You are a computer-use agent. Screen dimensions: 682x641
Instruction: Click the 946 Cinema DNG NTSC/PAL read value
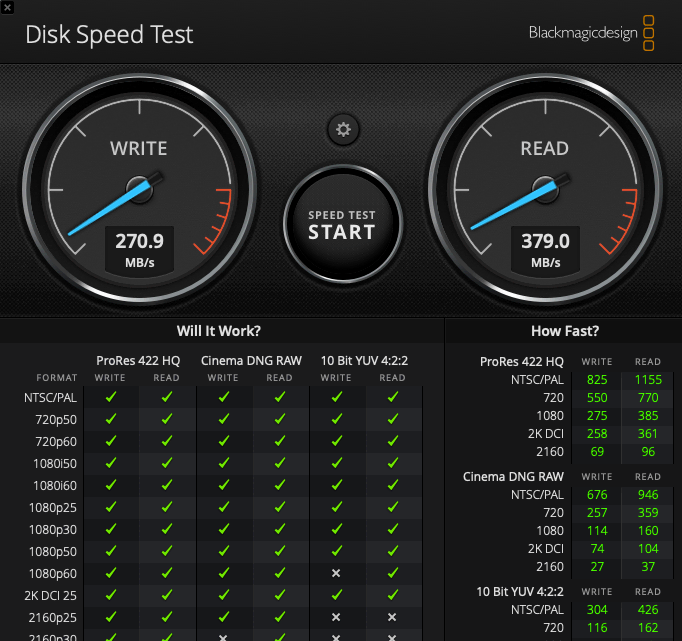coord(648,493)
